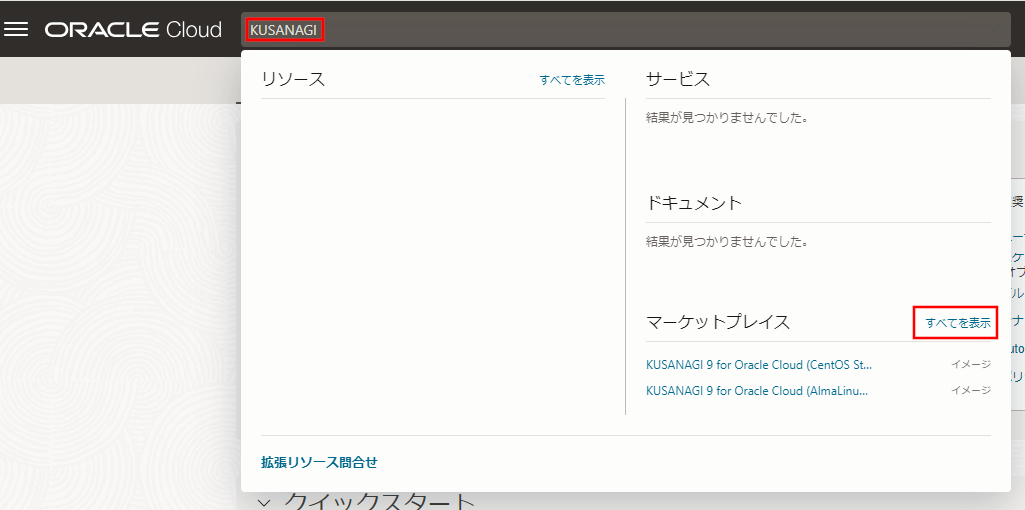
Task: Click the no-results message under ドキュメント
Action: tap(727, 242)
